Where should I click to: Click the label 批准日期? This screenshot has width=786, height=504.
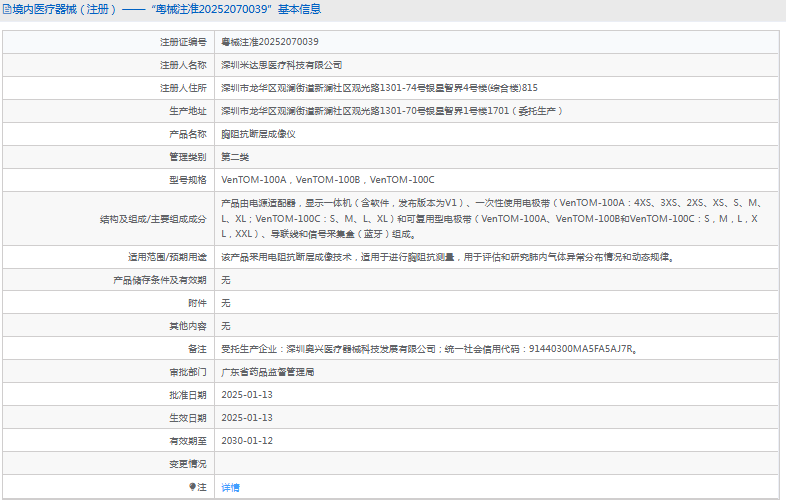point(187,395)
